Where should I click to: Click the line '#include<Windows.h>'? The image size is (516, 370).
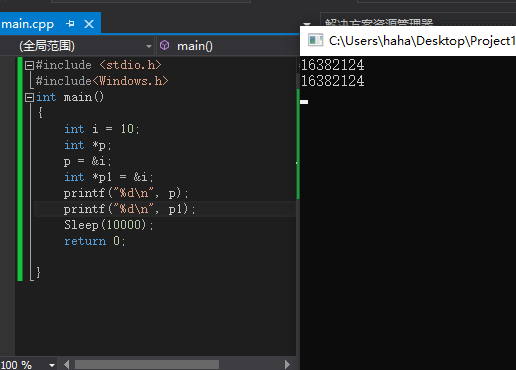click(102, 81)
